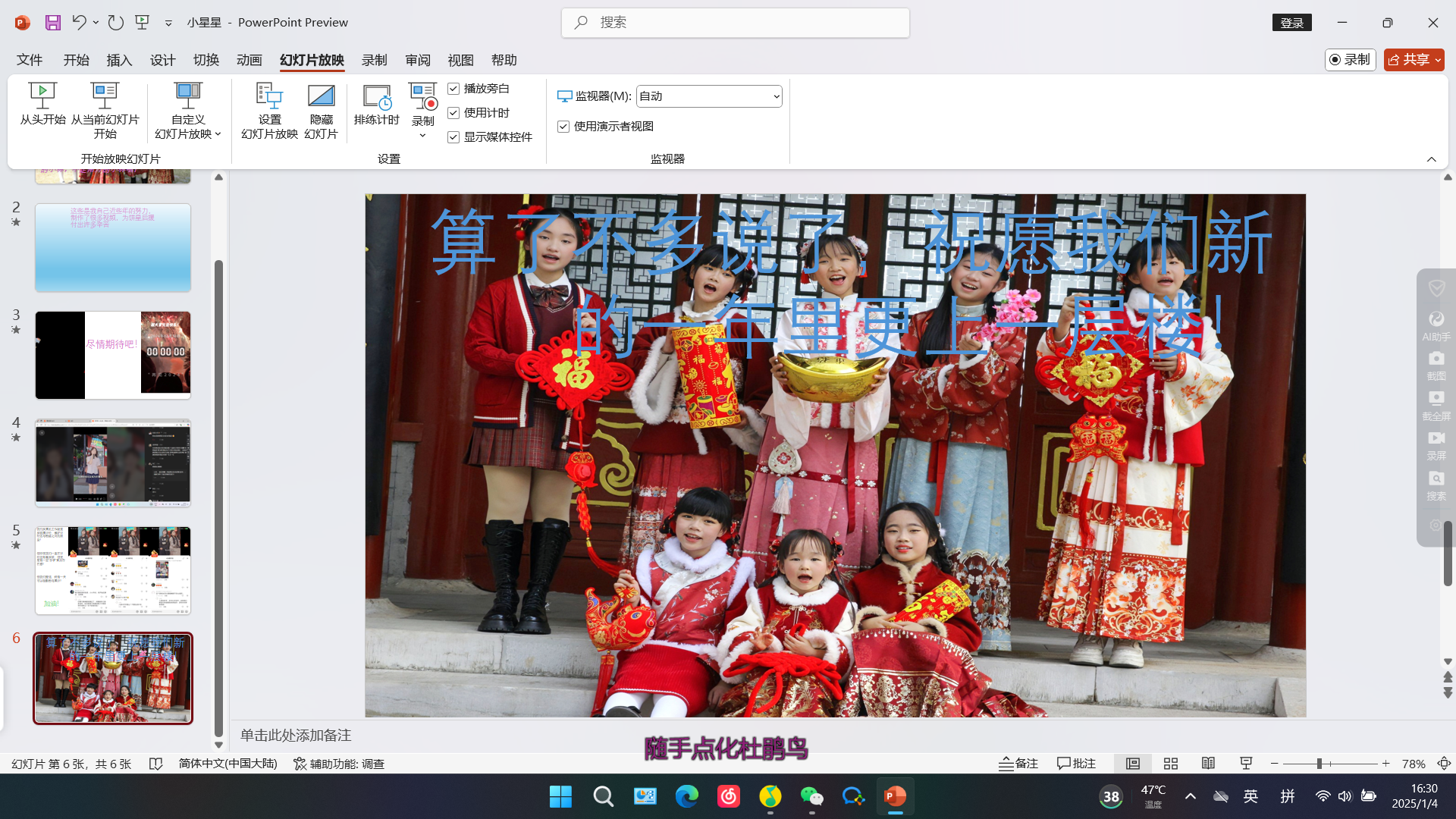Open the 动画 ribbon tab

(x=249, y=60)
